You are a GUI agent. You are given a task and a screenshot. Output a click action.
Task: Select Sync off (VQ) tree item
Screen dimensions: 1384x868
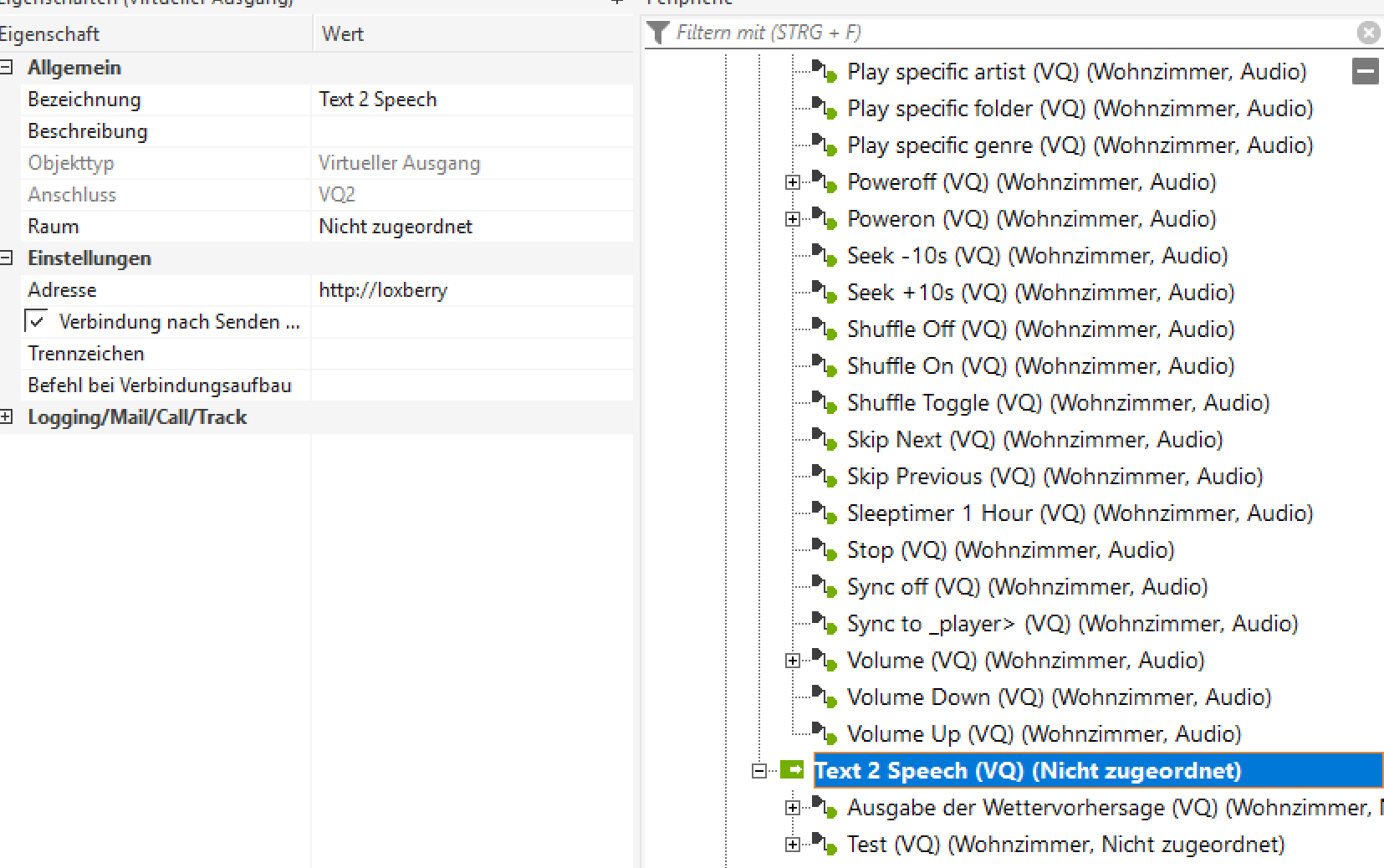(1027, 587)
